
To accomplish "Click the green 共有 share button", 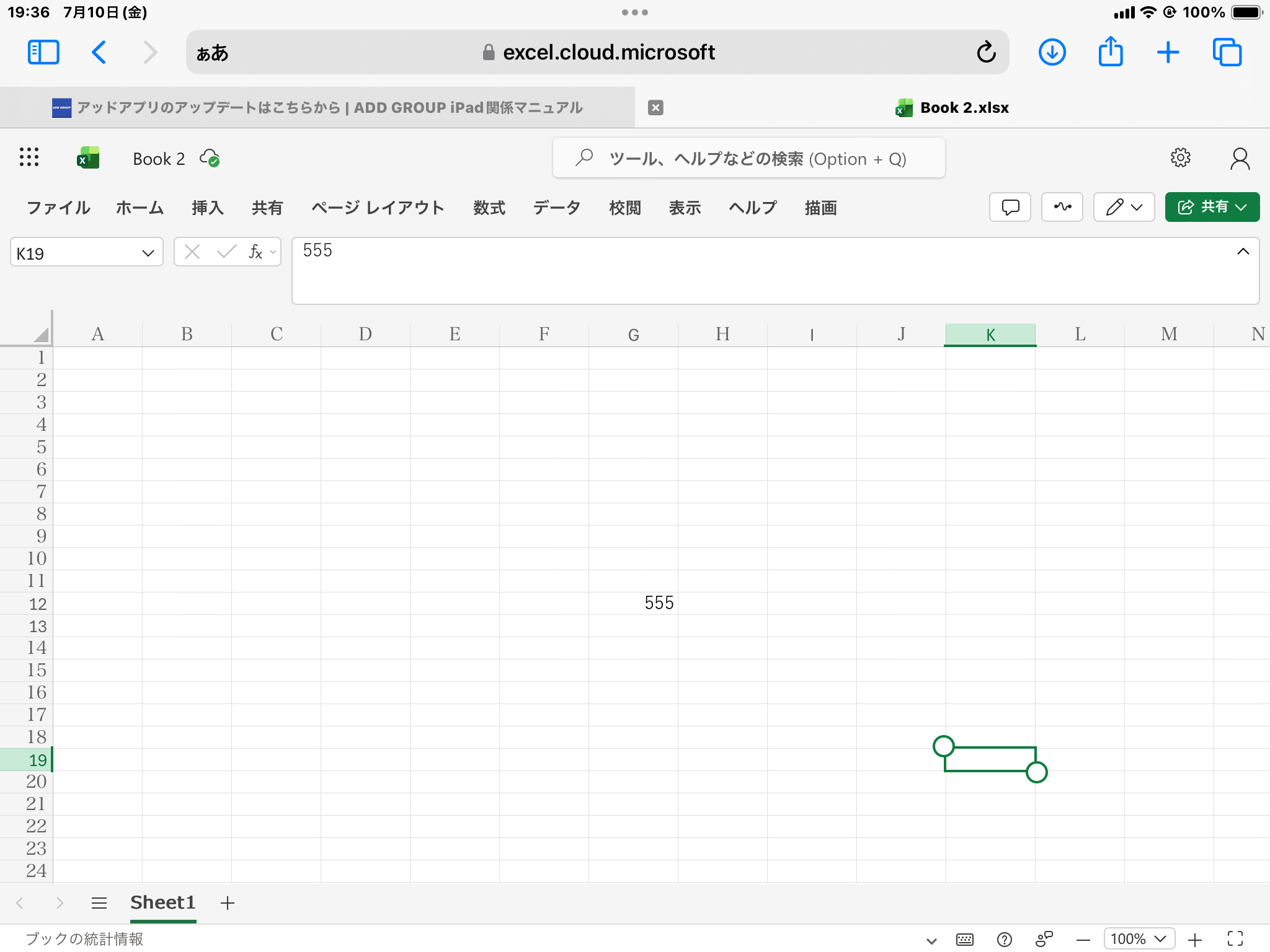I will (1212, 207).
